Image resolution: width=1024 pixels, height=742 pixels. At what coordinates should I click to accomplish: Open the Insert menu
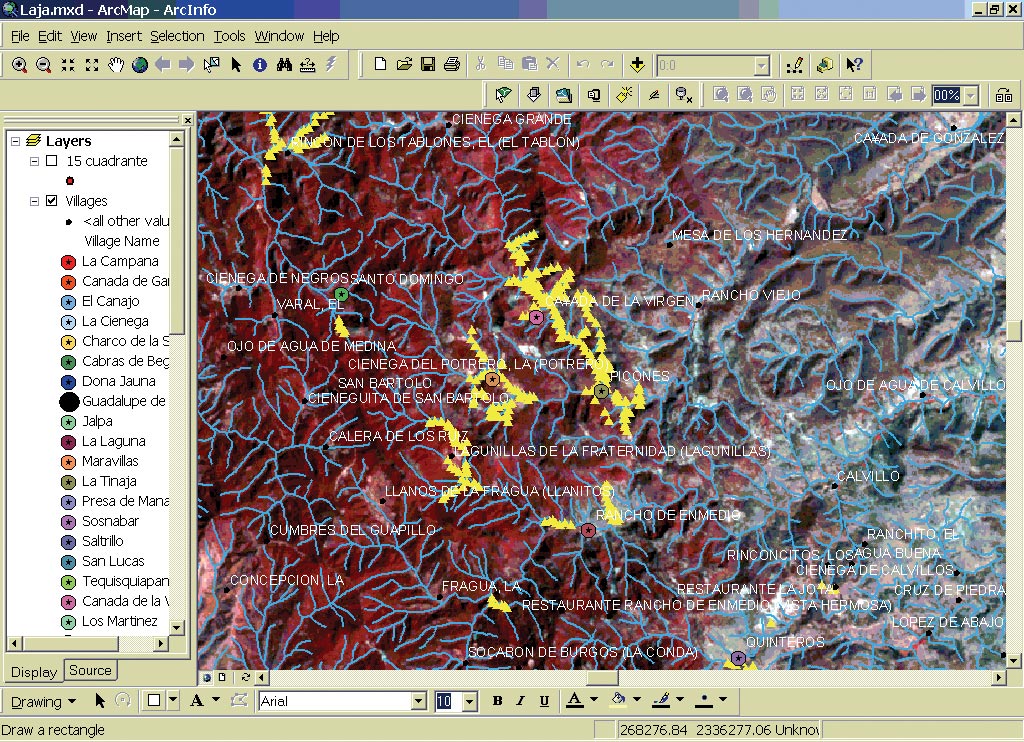pyautogui.click(x=123, y=36)
